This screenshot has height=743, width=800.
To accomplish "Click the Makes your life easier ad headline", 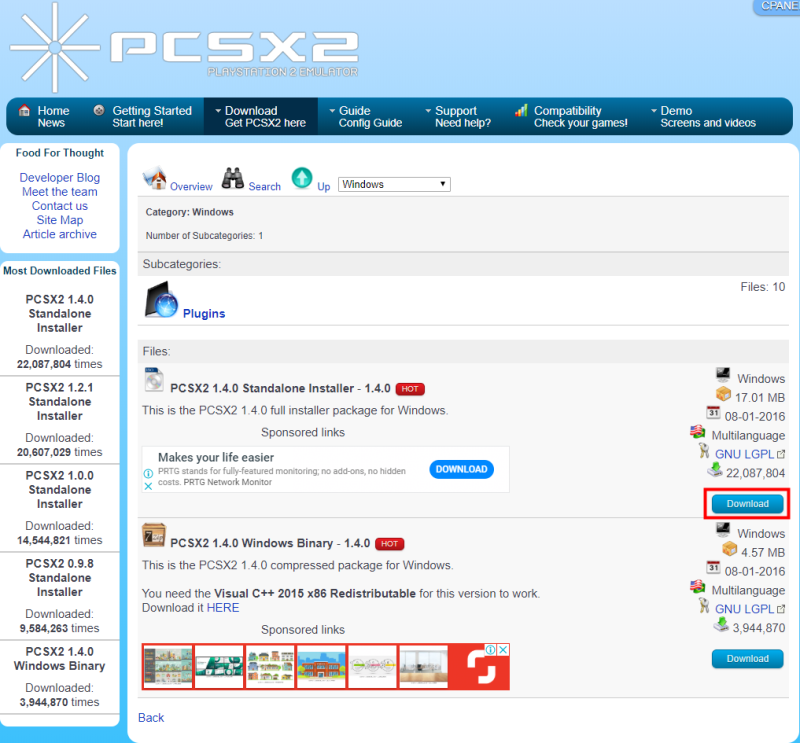I will 216,457.
